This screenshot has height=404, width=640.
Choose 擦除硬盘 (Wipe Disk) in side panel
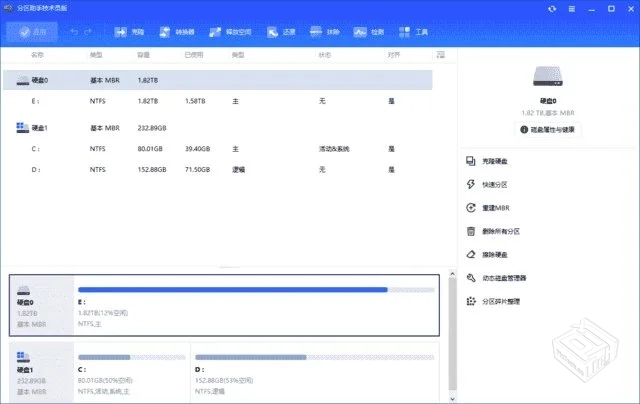pos(487,255)
